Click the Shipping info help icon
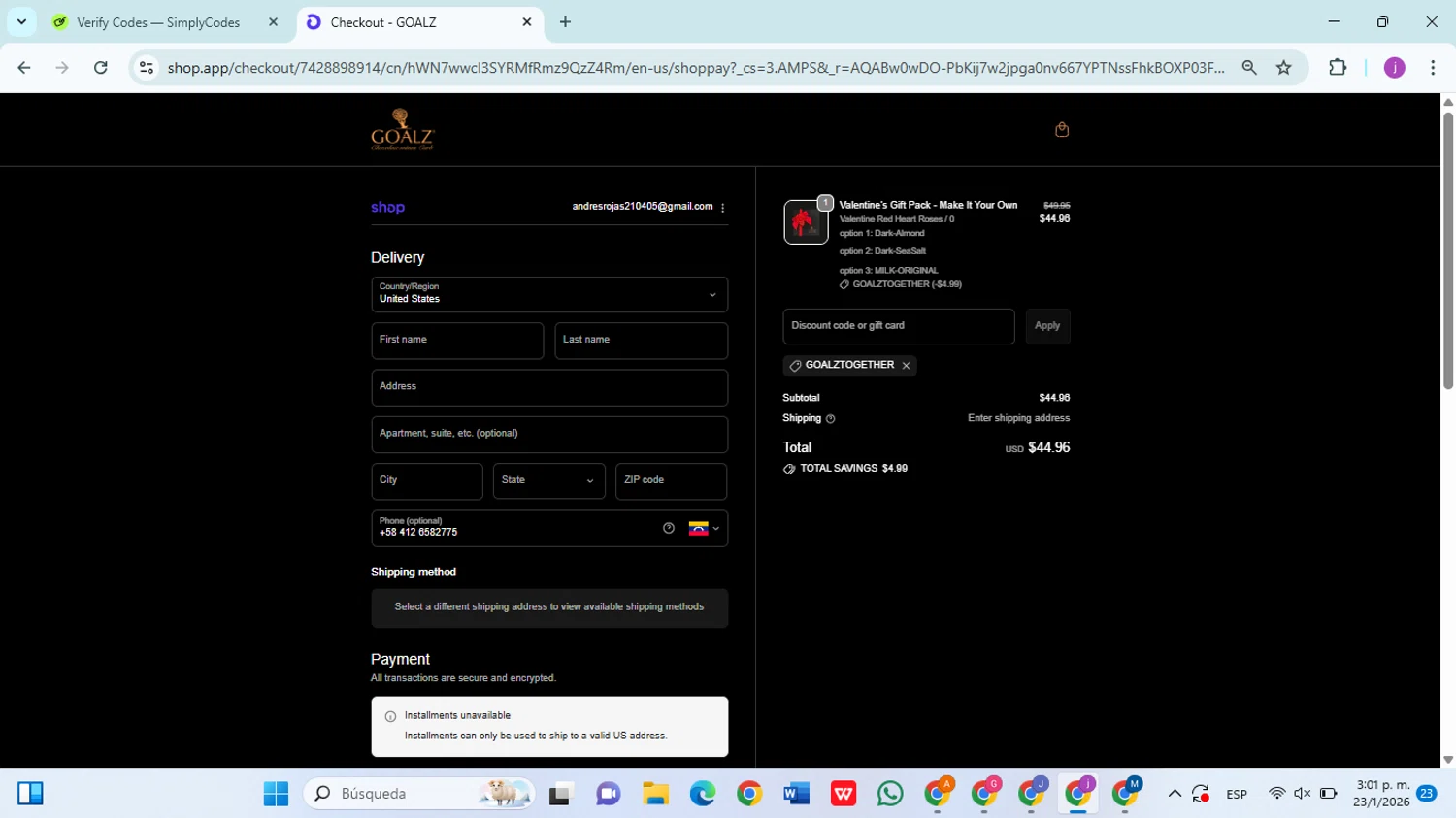The width and height of the screenshot is (1456, 818). (x=830, y=419)
